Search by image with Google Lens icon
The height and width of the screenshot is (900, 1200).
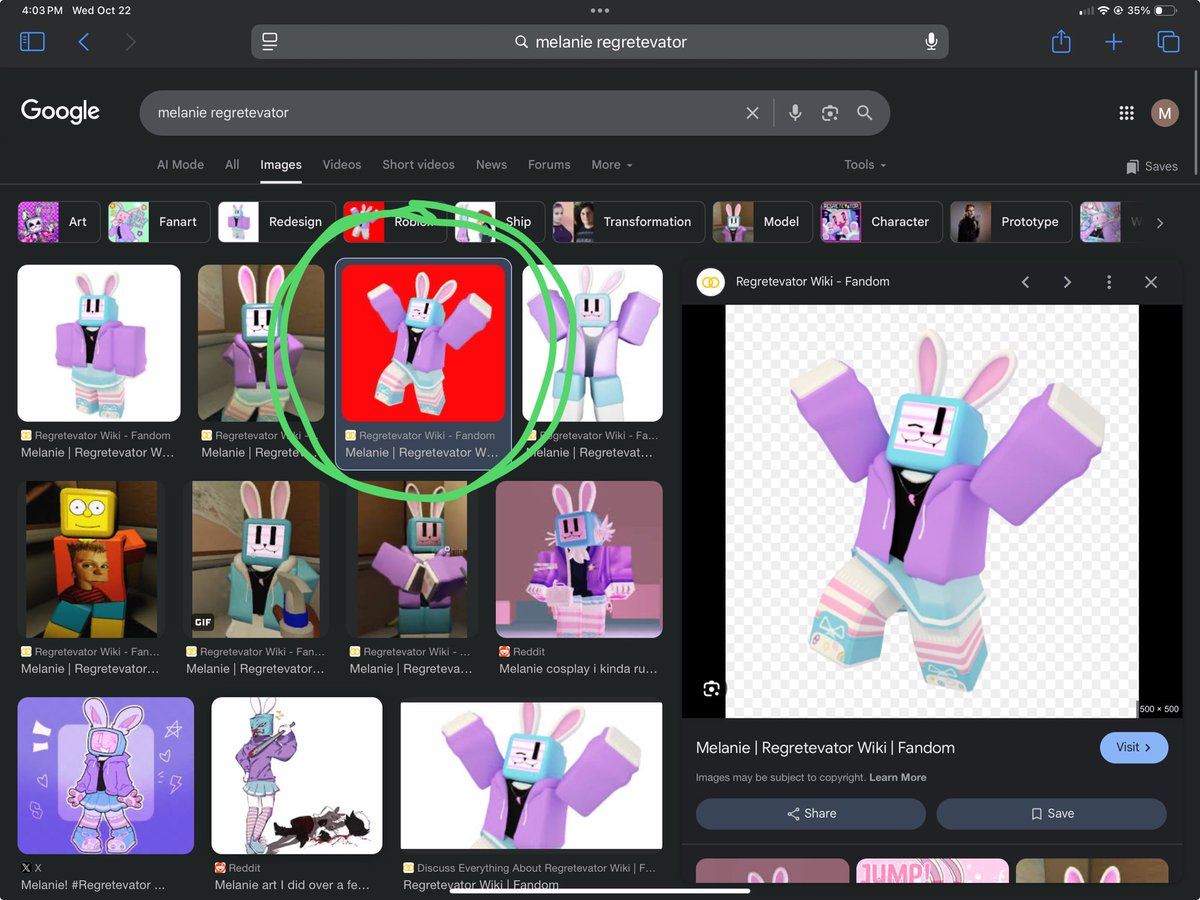pos(830,113)
